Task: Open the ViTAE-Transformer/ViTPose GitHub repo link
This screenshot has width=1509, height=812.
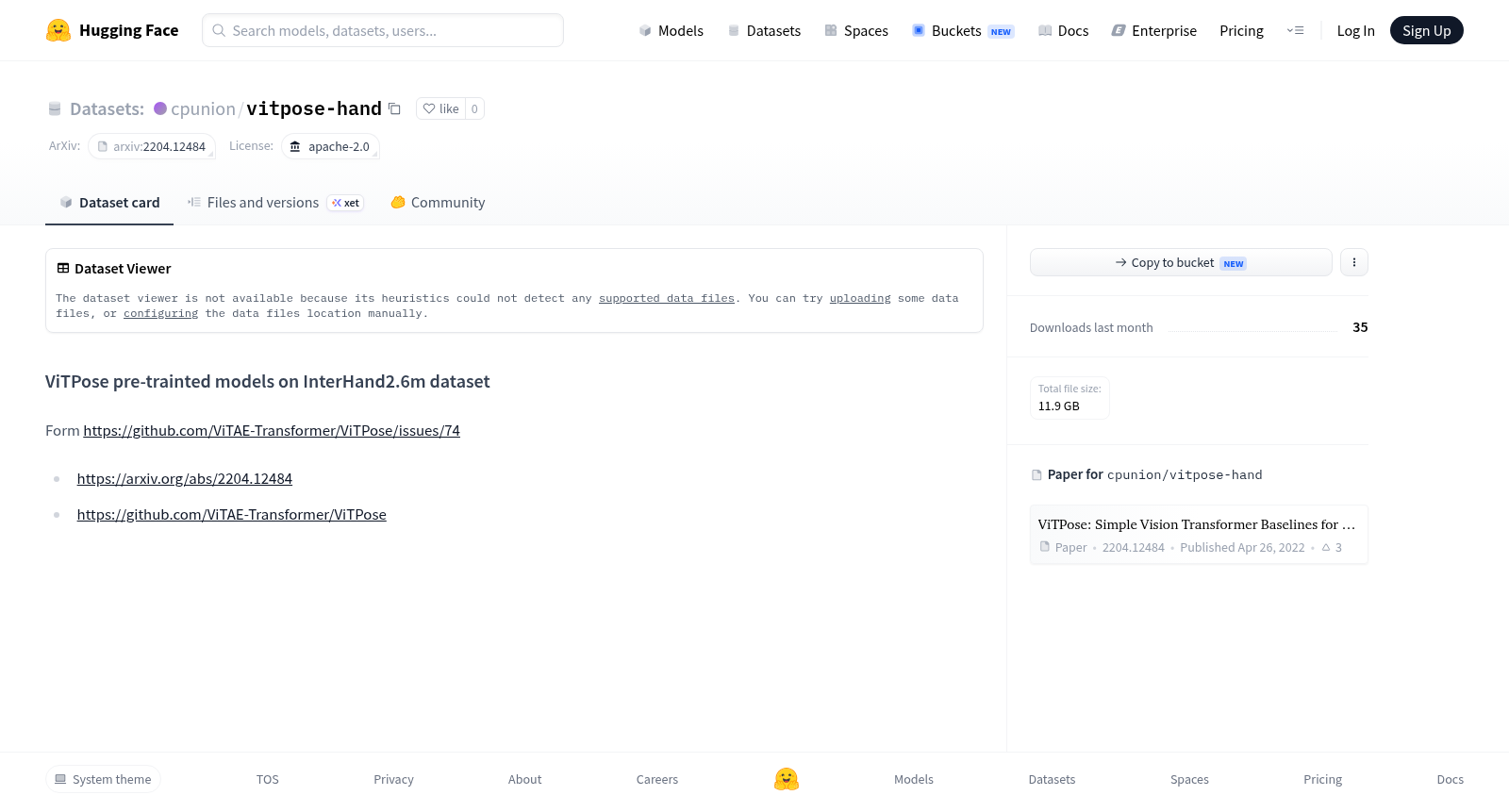Action: (232, 514)
